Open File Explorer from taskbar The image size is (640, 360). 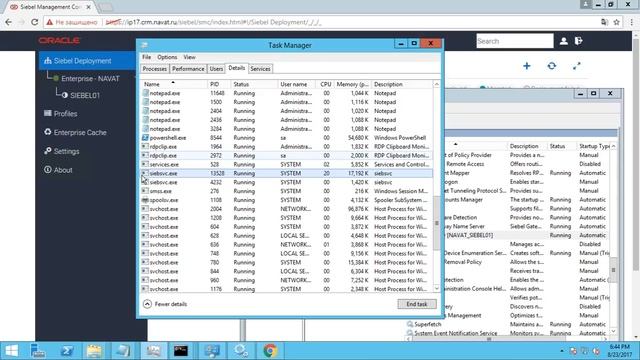94,351
